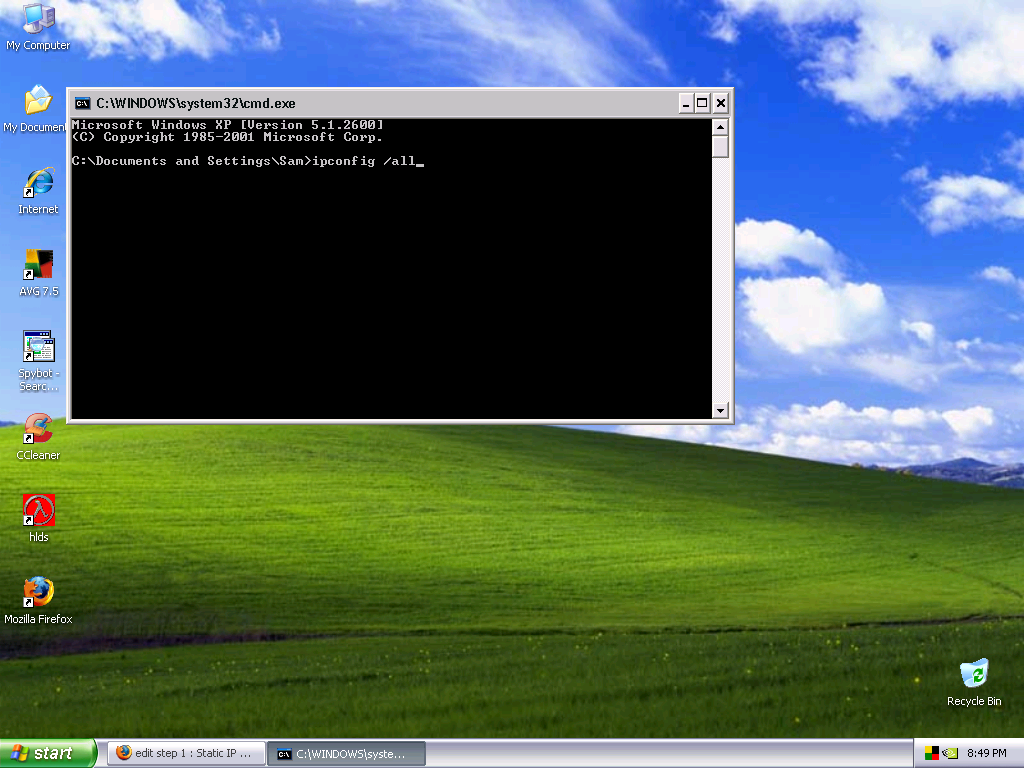Open the My Computer desktop icon
This screenshot has width=1024, height=768.
pos(38,27)
